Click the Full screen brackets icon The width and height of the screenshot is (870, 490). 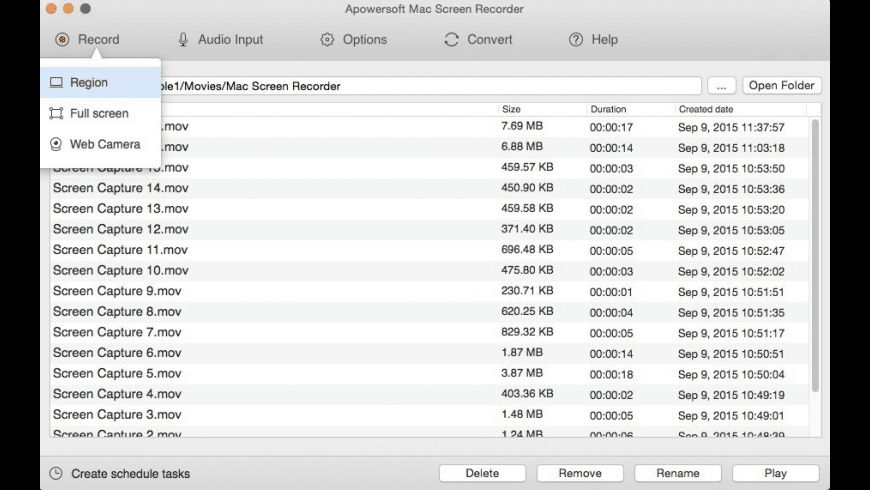pos(56,113)
